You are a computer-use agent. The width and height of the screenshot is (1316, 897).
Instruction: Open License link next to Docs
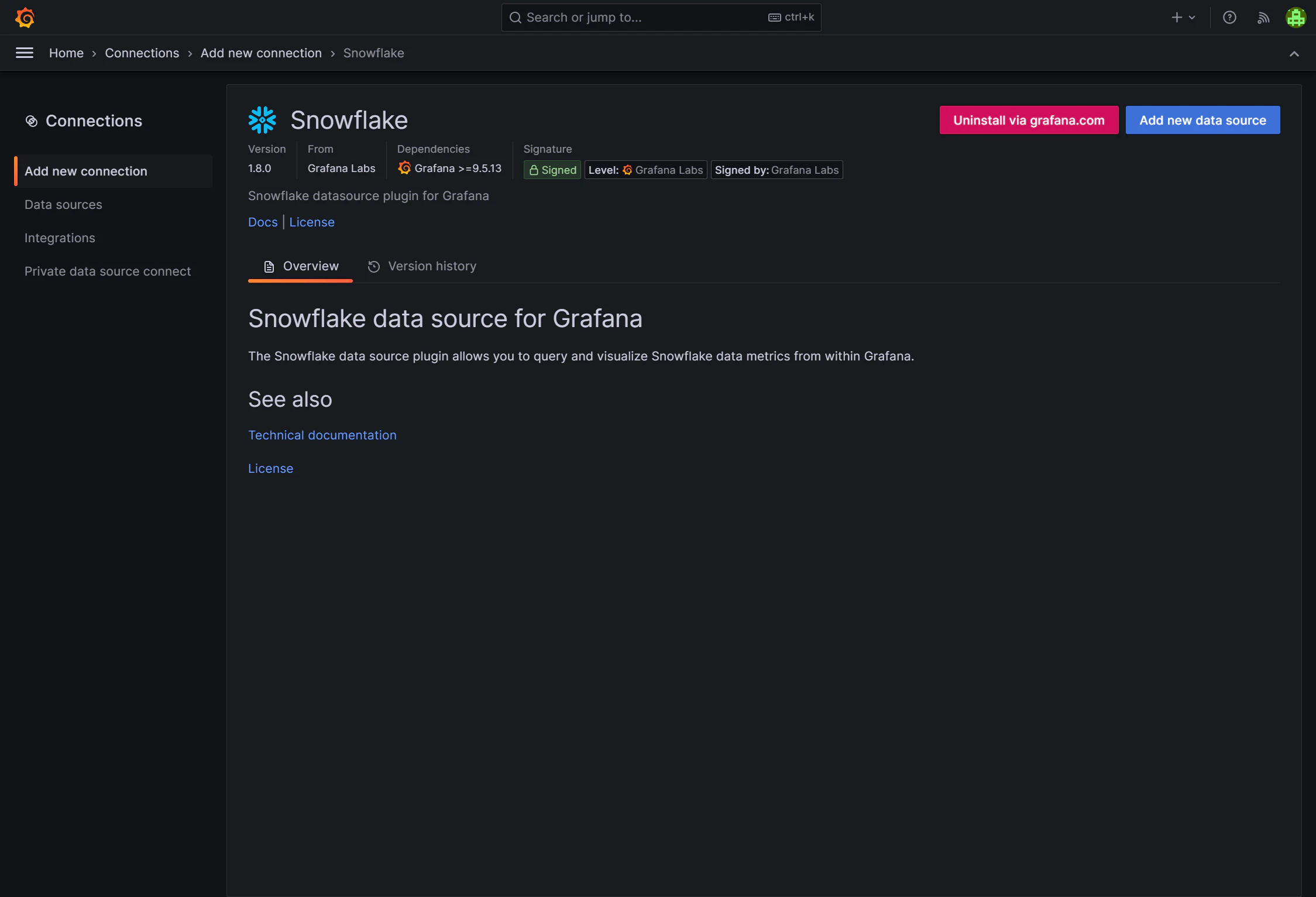click(x=312, y=222)
